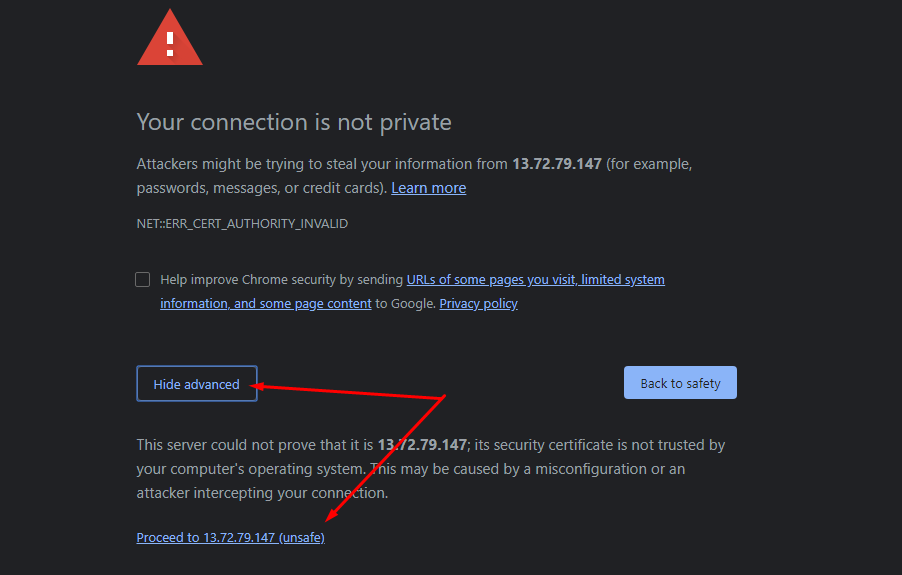Viewport: 902px width, 575px height.
Task: Click the passwords, messages, or credit cards text
Action: point(260,188)
